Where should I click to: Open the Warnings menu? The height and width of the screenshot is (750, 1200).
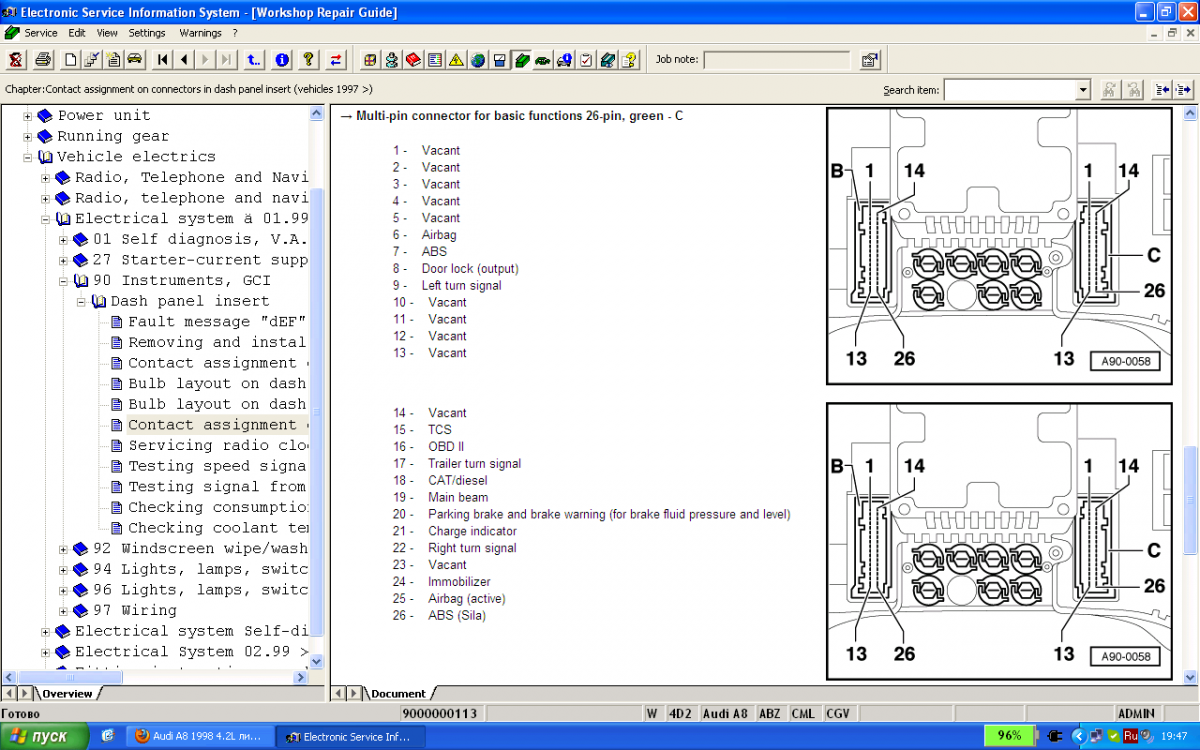tap(200, 33)
